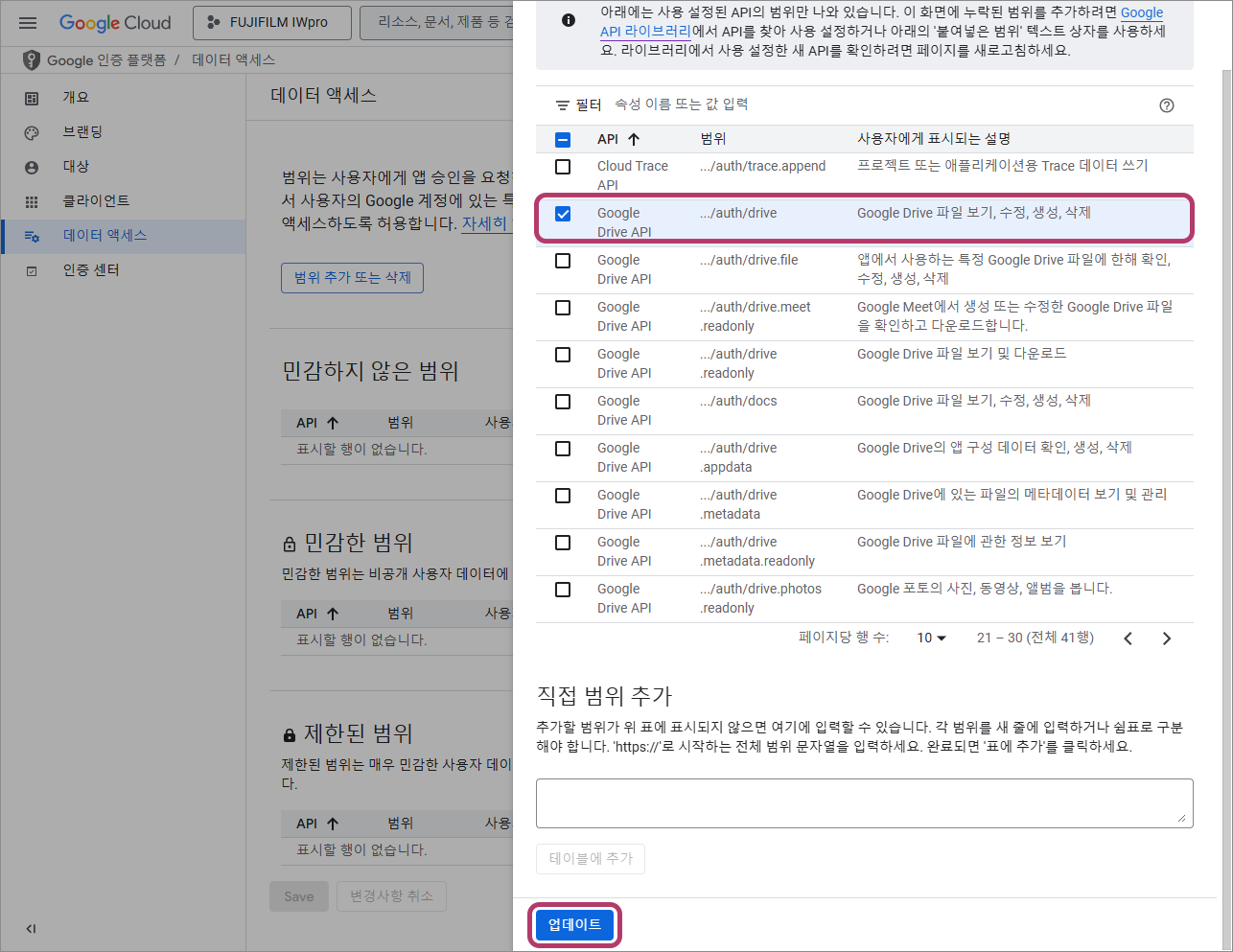Collapse the sidebar with the arrow icon
The height and width of the screenshot is (952, 1233).
(31, 928)
